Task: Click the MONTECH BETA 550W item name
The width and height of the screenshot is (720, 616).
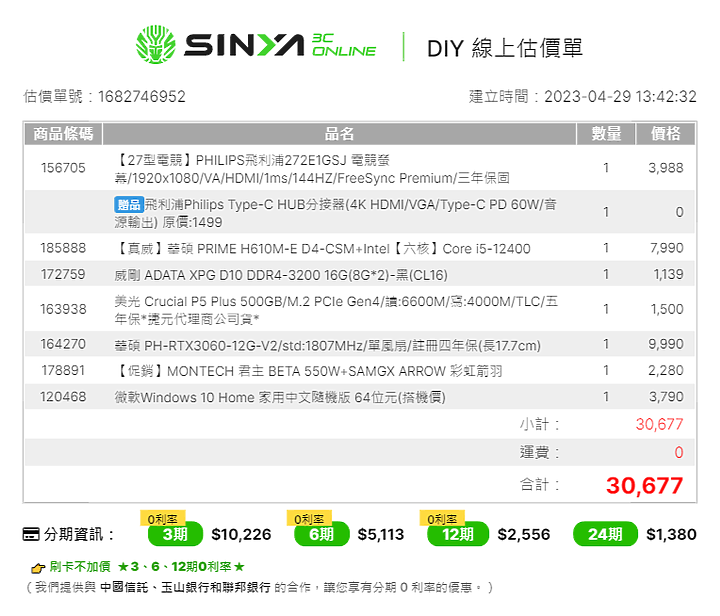Action: coord(308,371)
